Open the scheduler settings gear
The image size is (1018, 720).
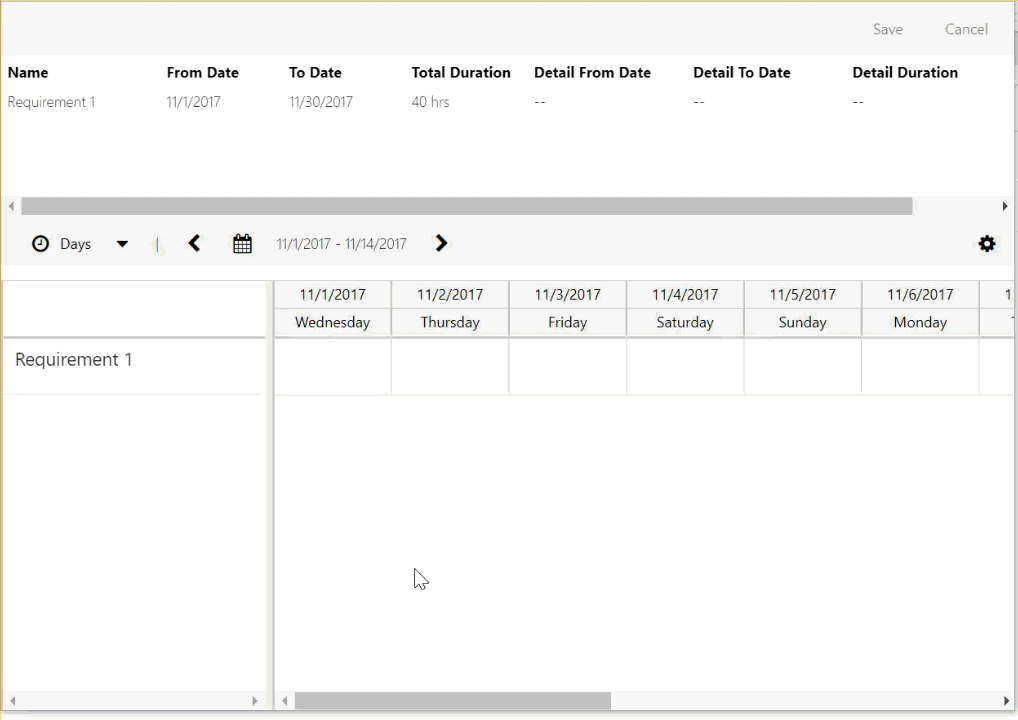[x=987, y=243]
